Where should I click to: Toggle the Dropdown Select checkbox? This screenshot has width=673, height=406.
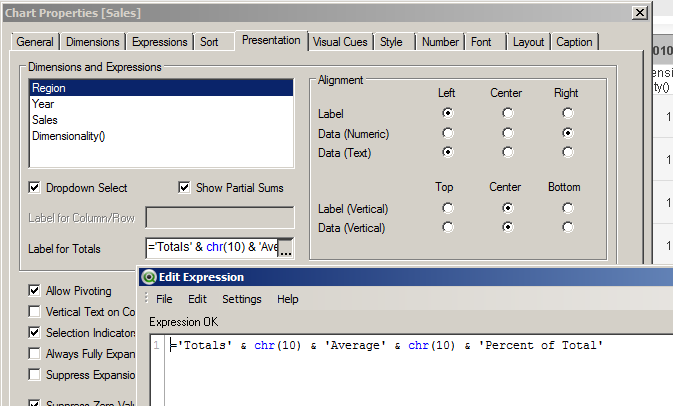tap(35, 187)
